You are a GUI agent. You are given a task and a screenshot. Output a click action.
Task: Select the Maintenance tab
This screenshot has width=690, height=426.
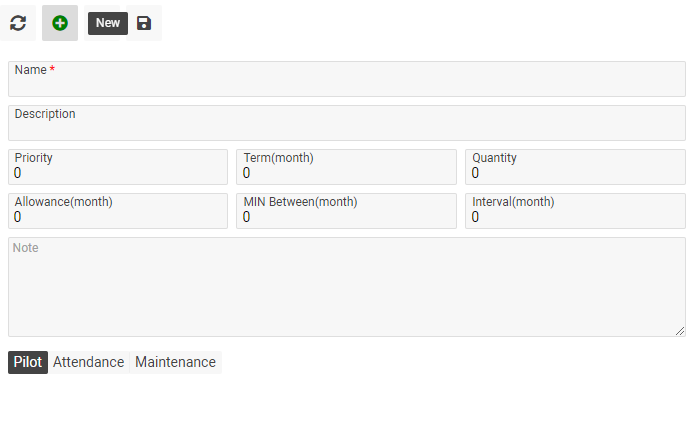pos(175,362)
